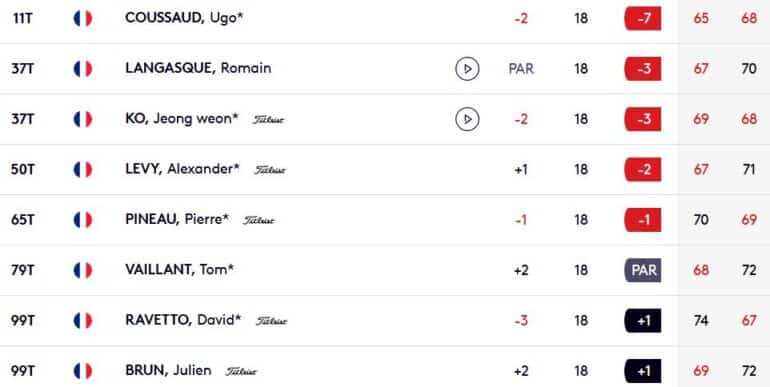Open COUSSAUD, Ugo player profile
The height and width of the screenshot is (387, 770).
click(184, 18)
